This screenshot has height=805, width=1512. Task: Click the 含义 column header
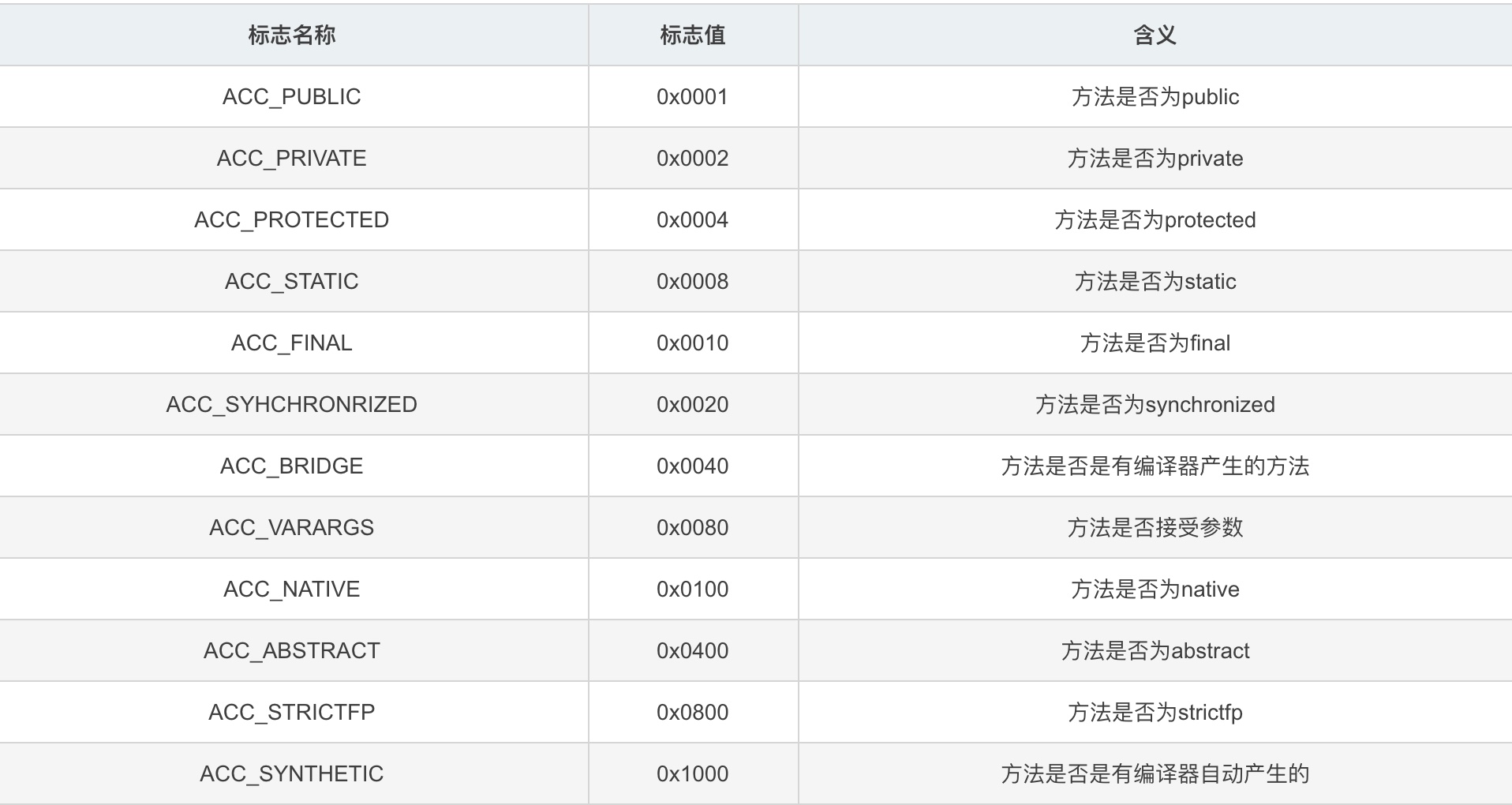pyautogui.click(x=1155, y=35)
